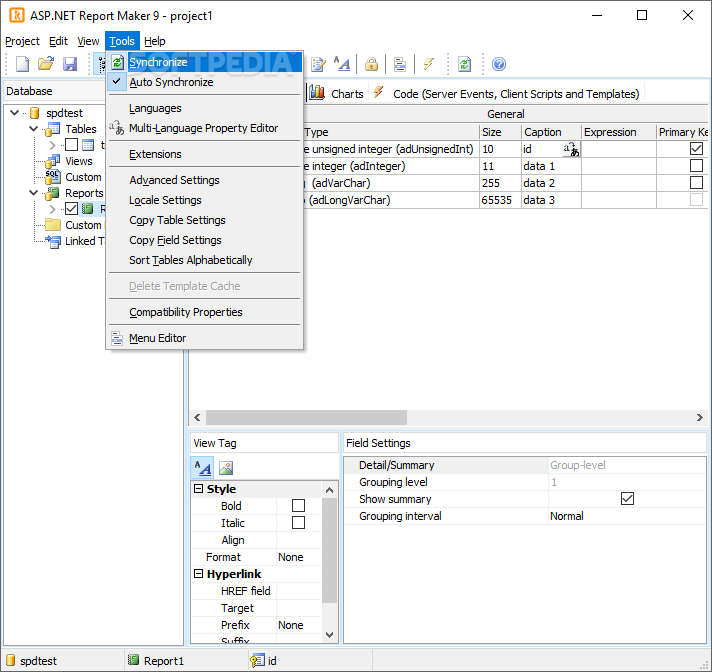Toggle the Show summary checkbox

point(627,499)
